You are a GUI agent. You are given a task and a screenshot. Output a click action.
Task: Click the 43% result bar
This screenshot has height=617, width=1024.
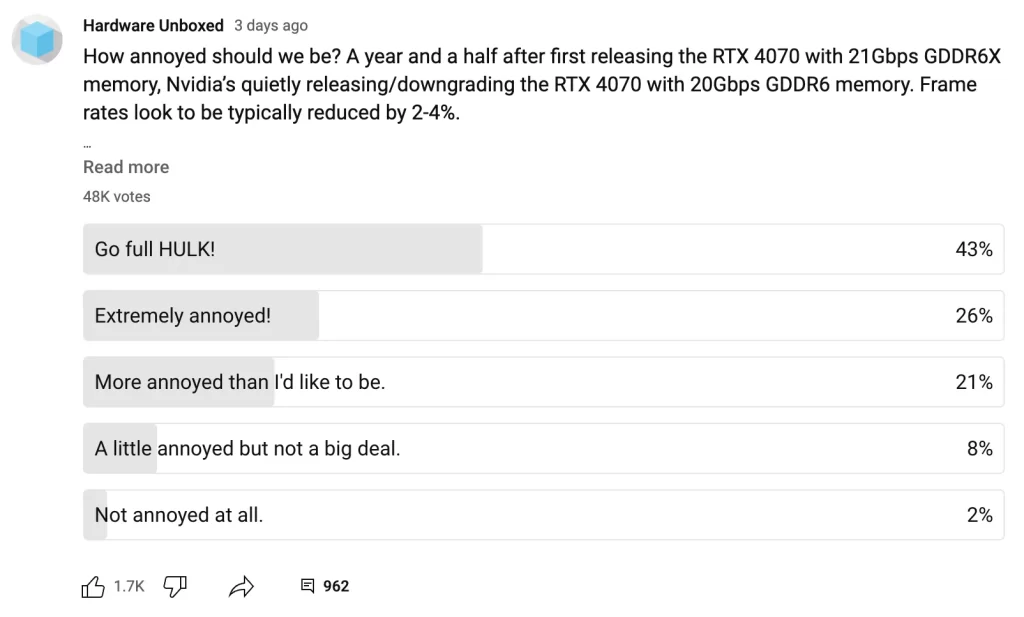[971, 249]
